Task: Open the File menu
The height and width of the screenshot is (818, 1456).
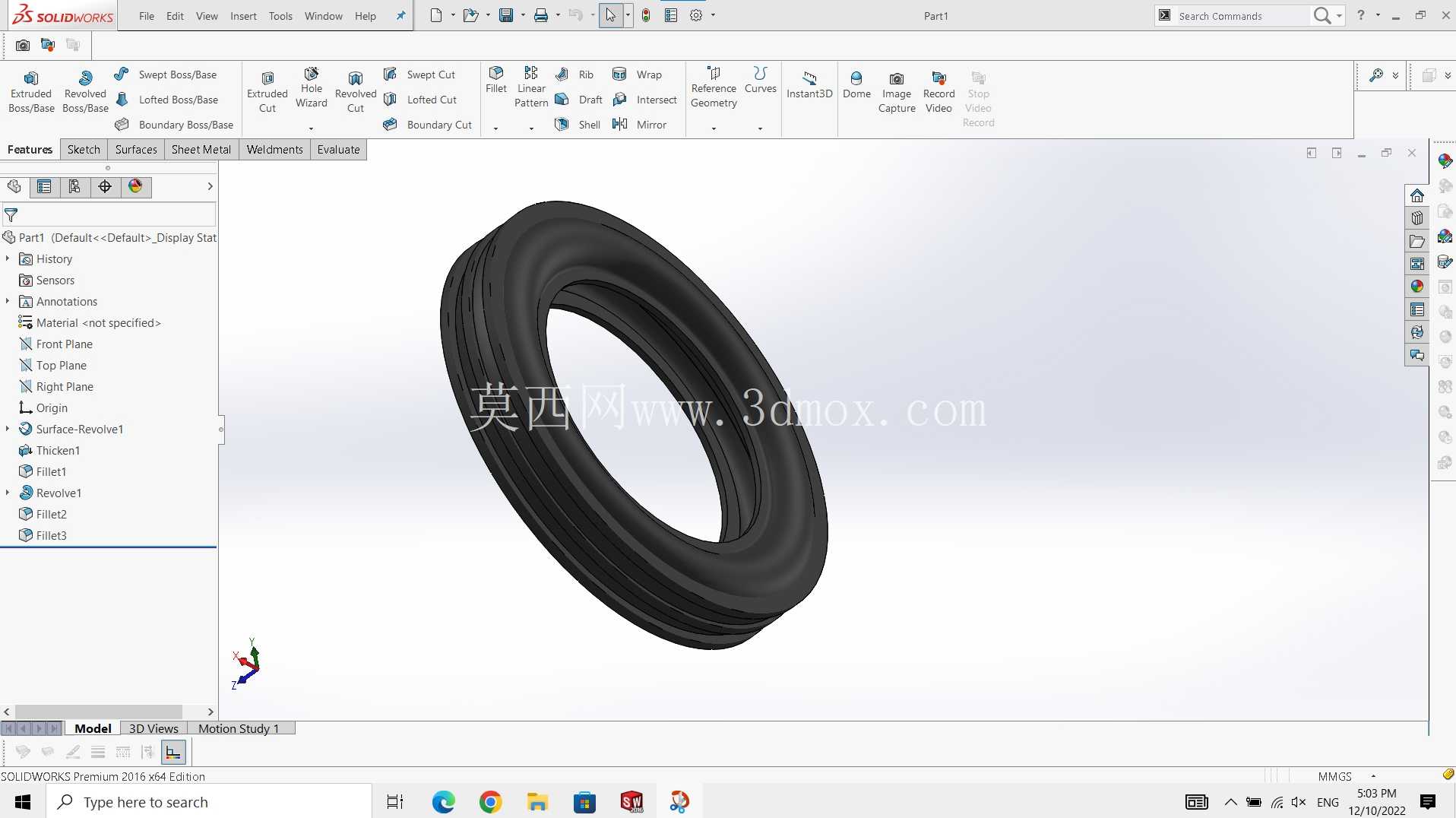Action: [147, 16]
